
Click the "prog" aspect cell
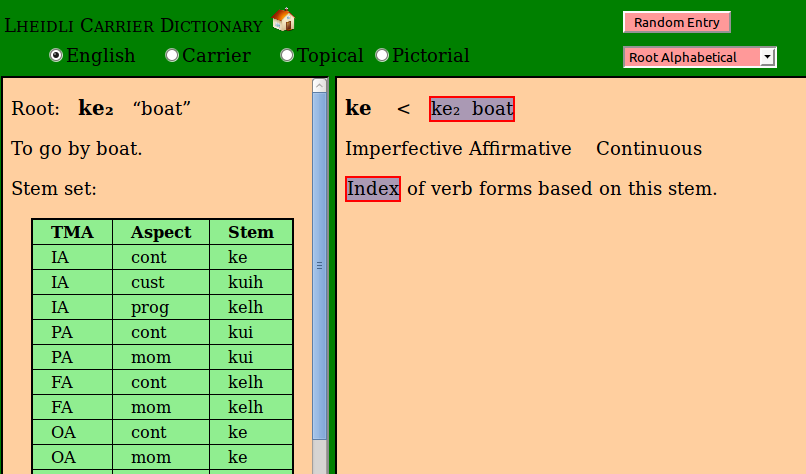[x=149, y=307]
